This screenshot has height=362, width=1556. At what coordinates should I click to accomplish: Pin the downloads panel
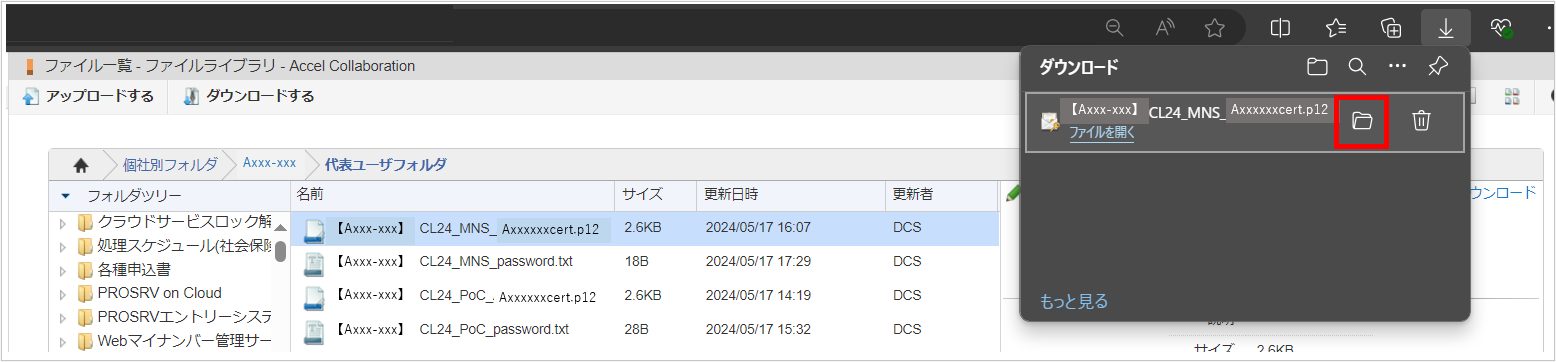[1438, 67]
